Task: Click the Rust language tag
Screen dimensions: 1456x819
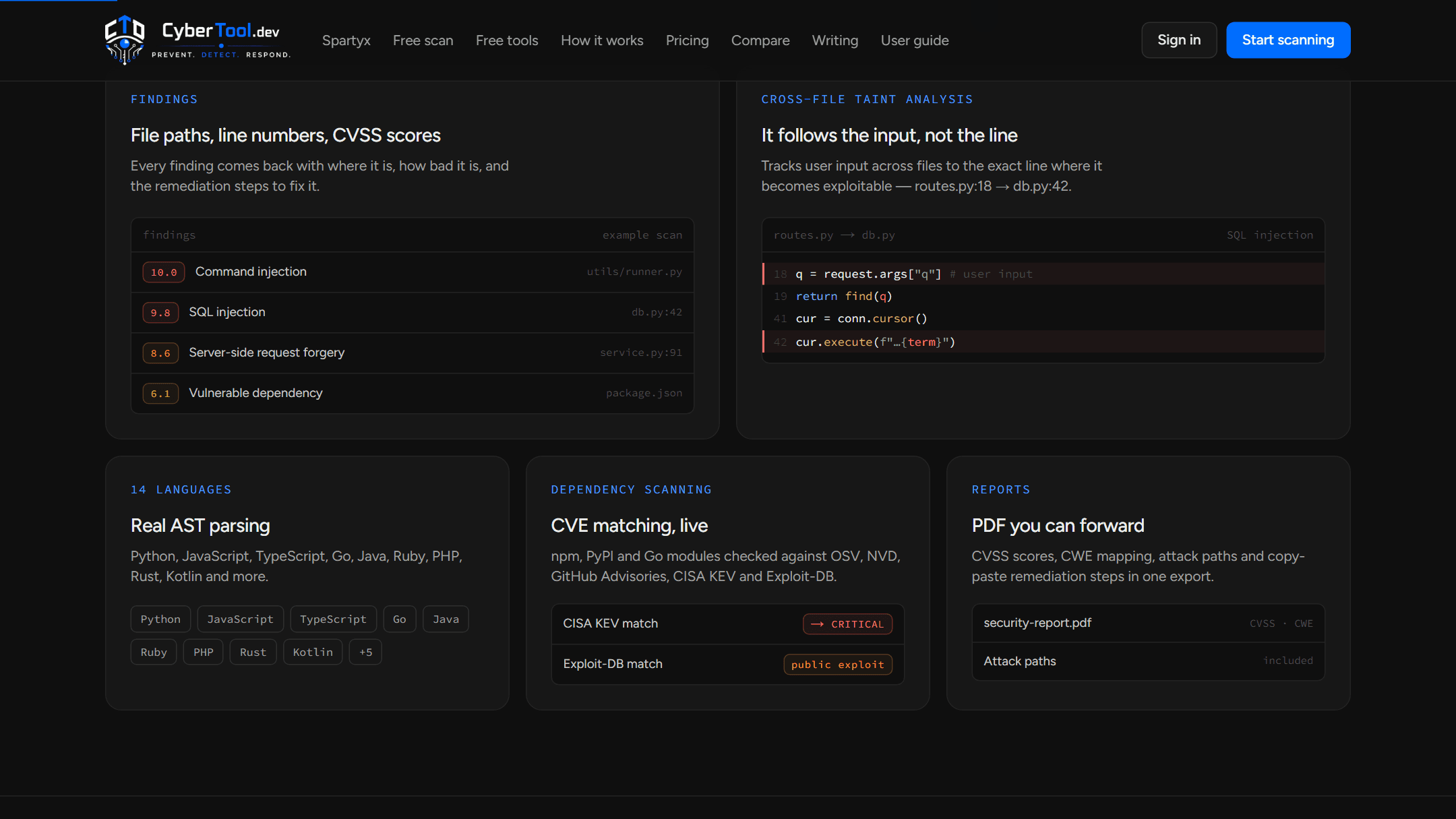Action: point(253,652)
